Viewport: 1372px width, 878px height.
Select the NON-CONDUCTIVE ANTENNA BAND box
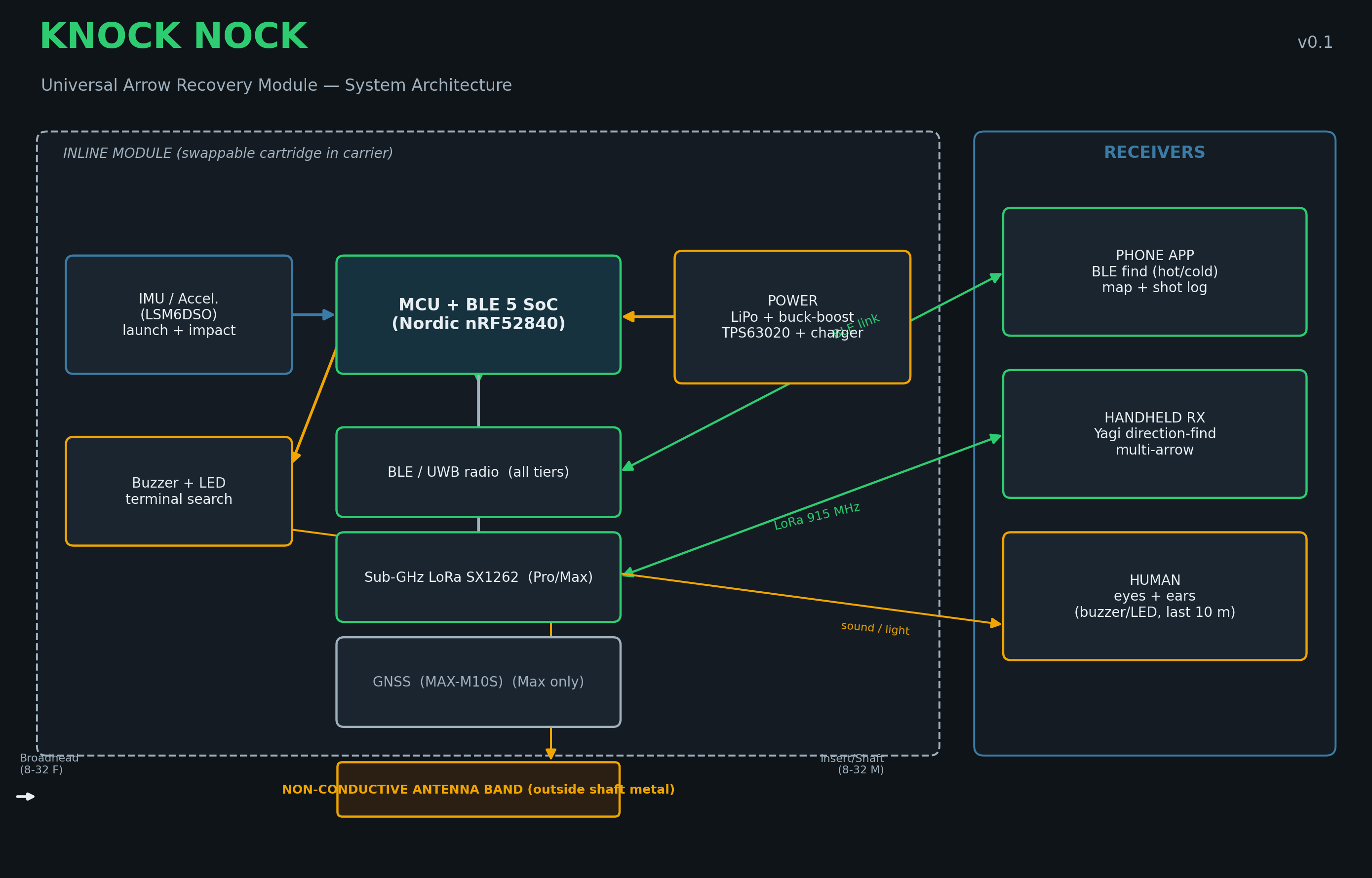pyautogui.click(x=478, y=790)
